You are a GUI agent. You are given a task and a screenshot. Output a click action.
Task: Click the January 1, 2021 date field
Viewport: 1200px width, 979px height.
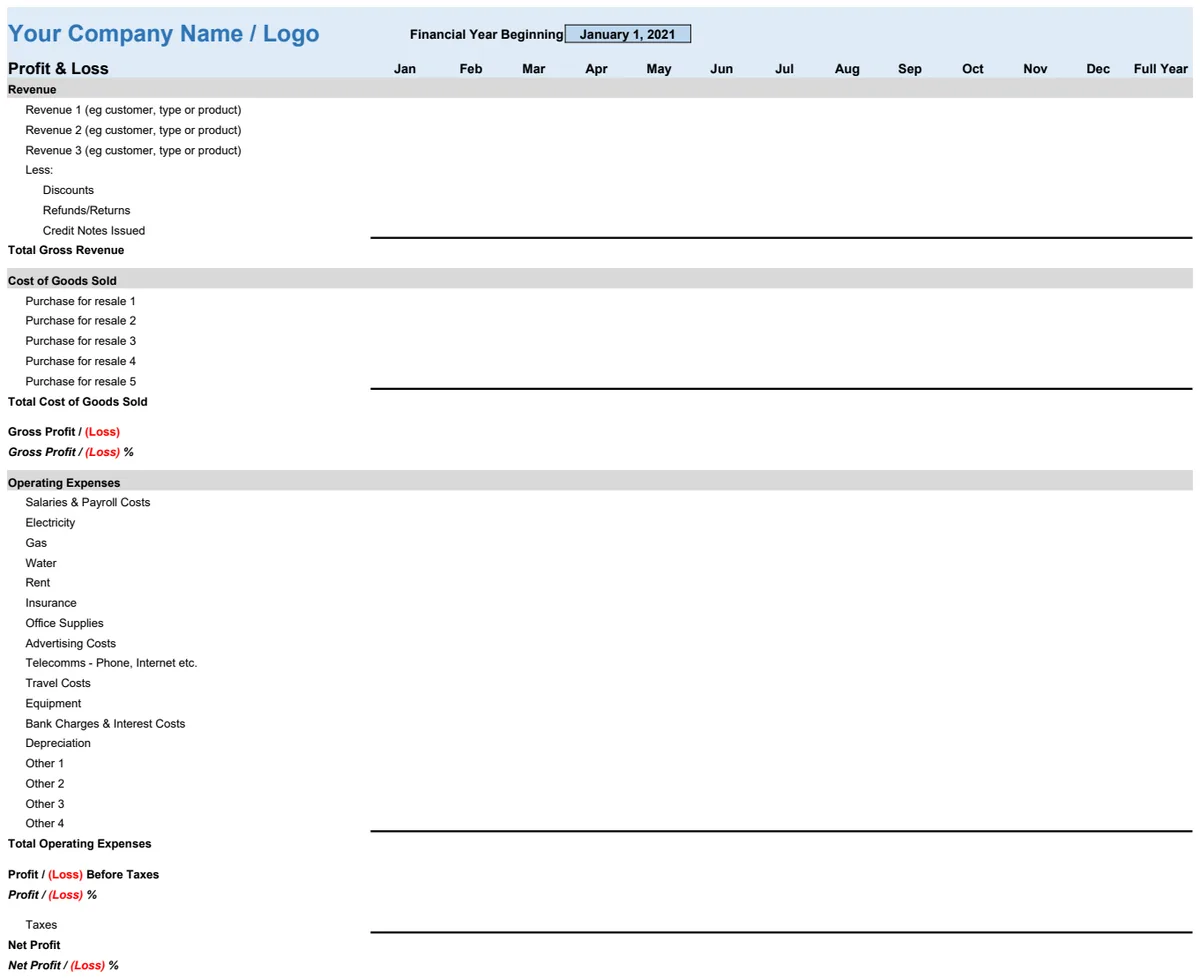[627, 34]
